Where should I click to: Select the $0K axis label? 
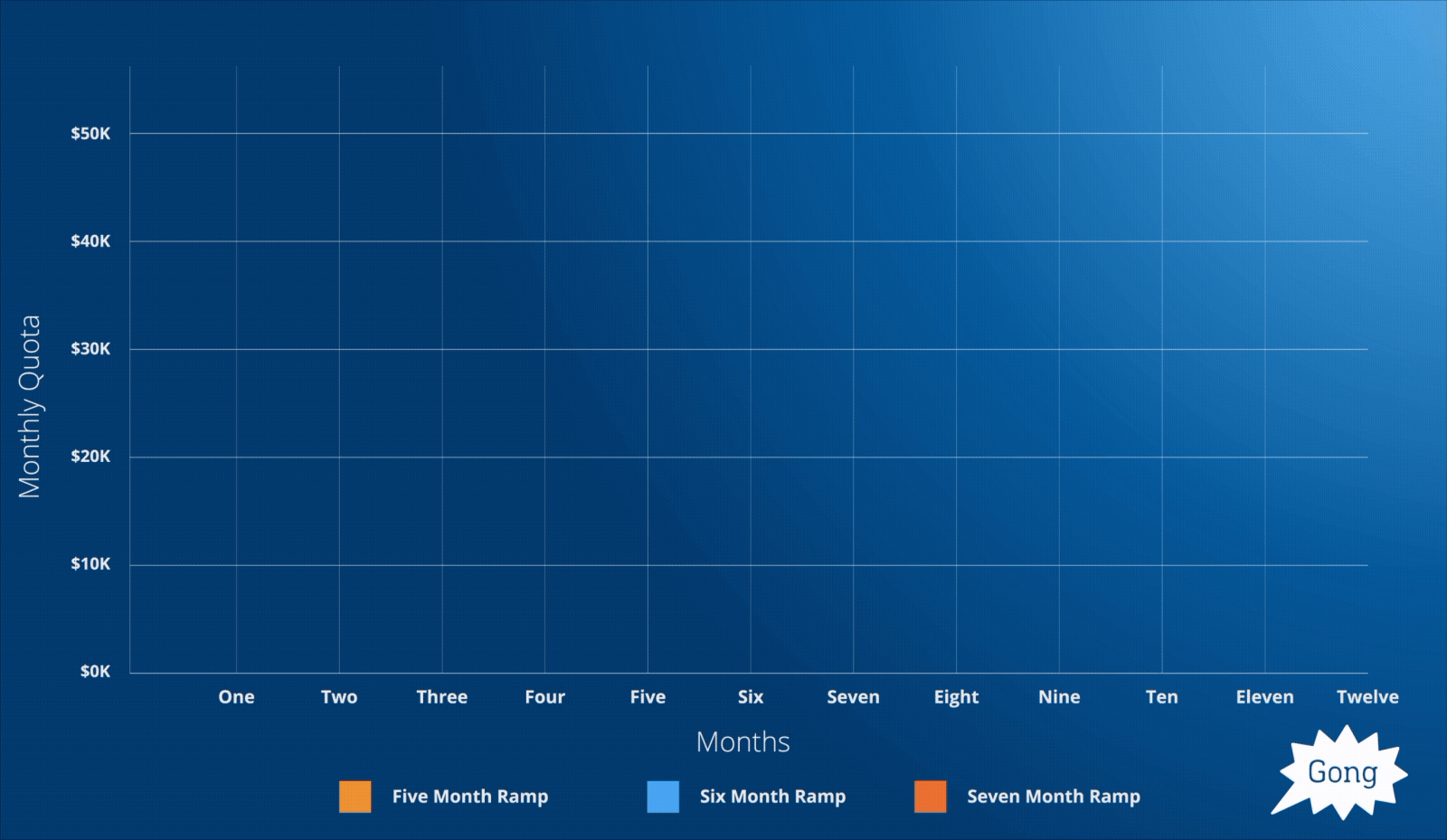(95, 672)
